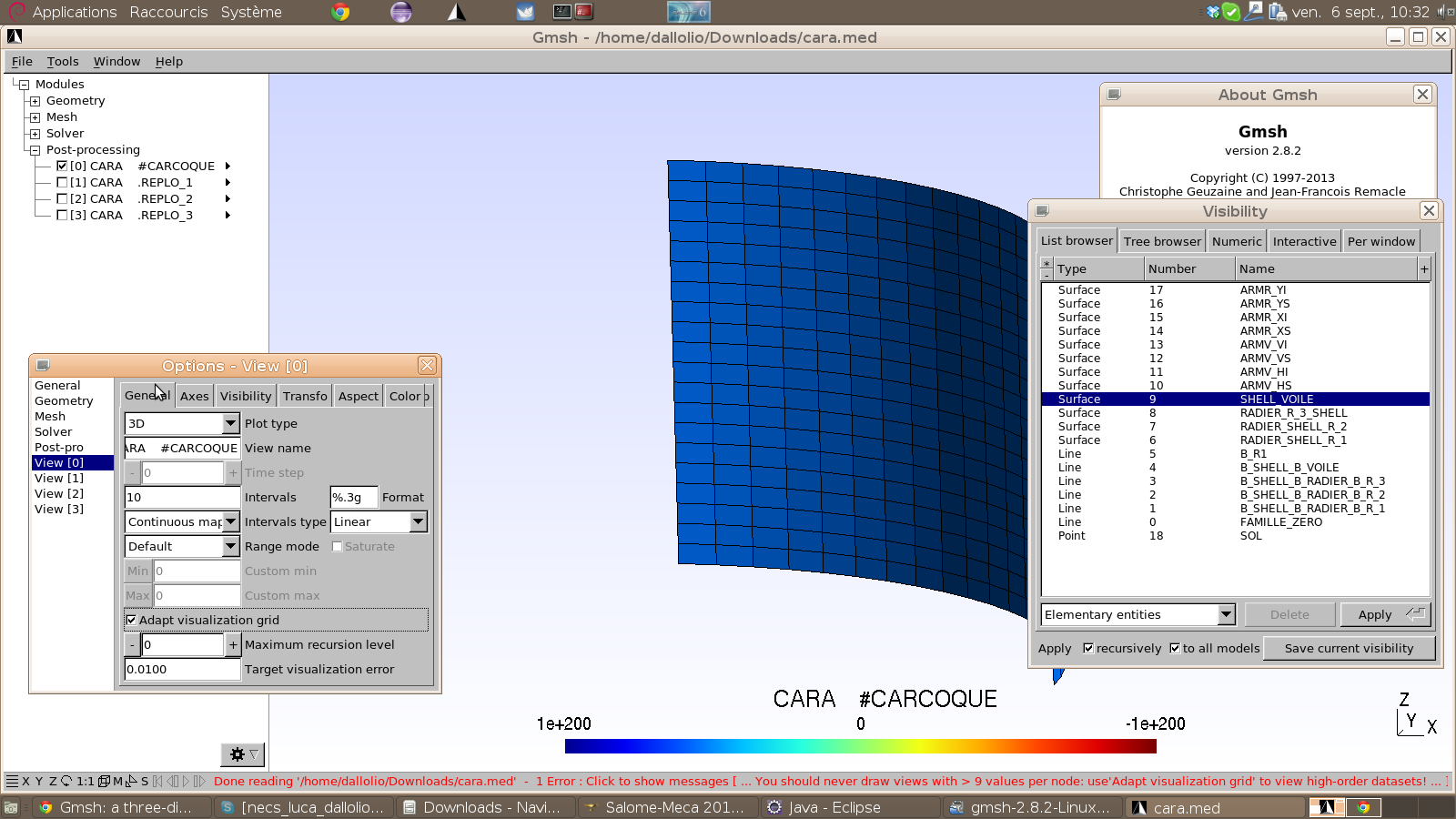Play the post-processing animation
Viewport: 1456px width, 819px height.
point(186,781)
